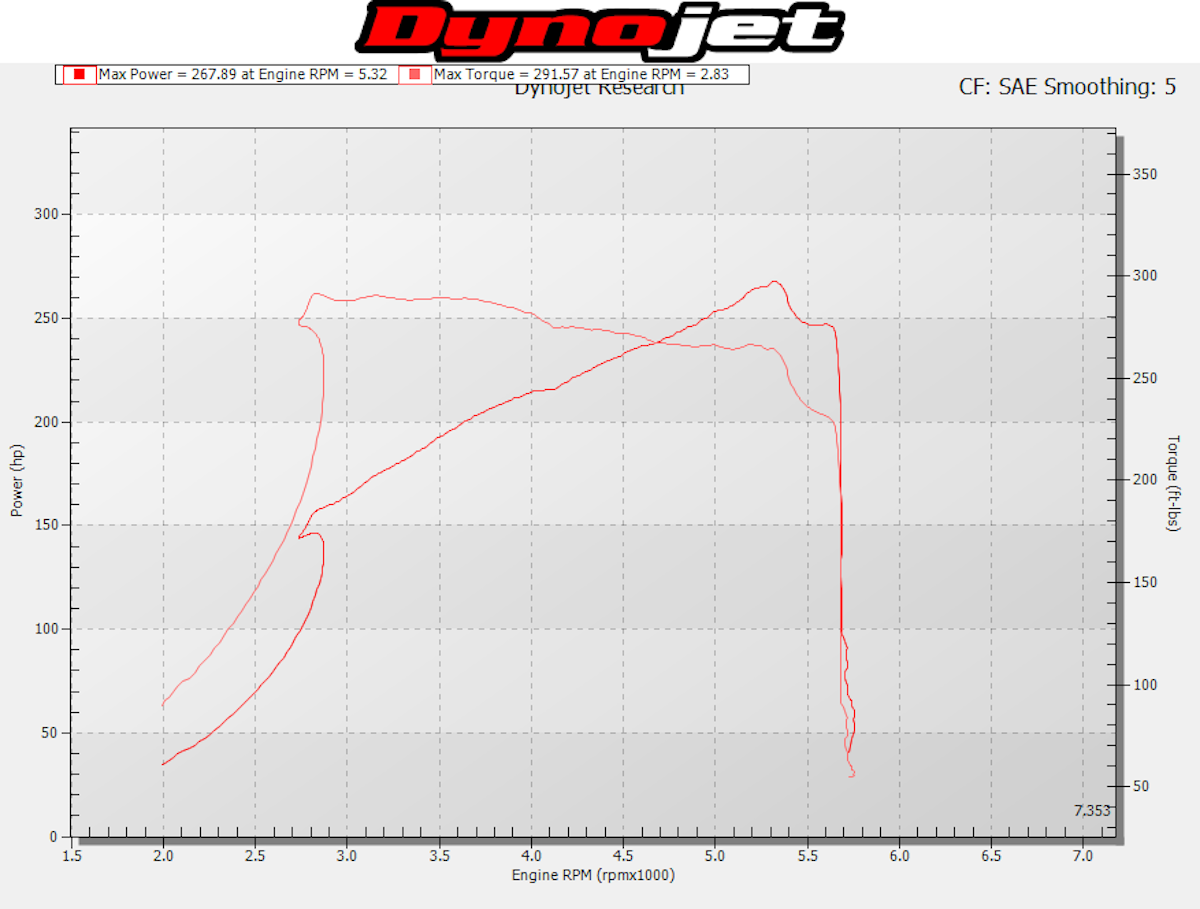
Task: Click the 1.5 tick on RPM axis
Action: click(x=71, y=856)
